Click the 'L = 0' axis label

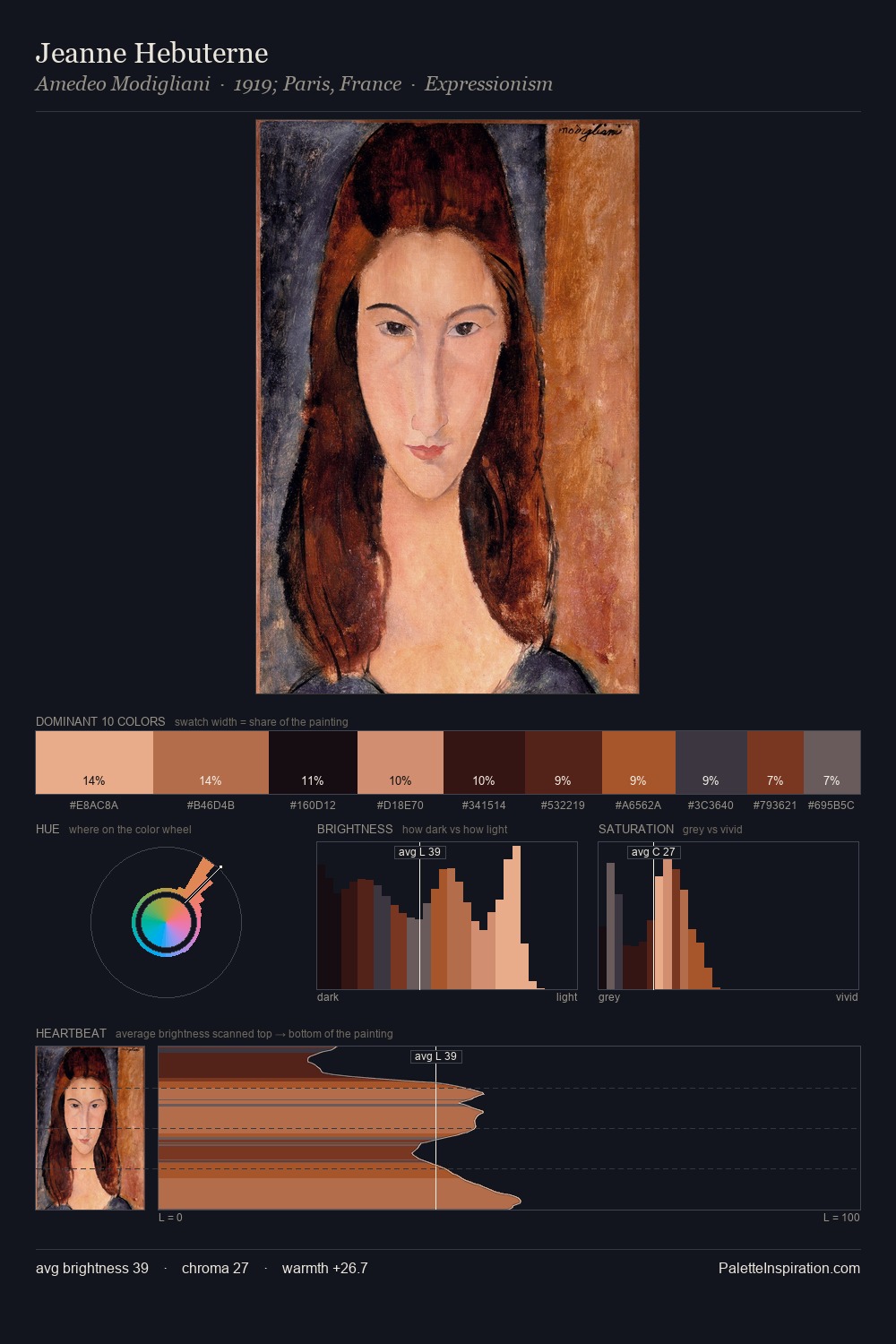coord(170,1218)
